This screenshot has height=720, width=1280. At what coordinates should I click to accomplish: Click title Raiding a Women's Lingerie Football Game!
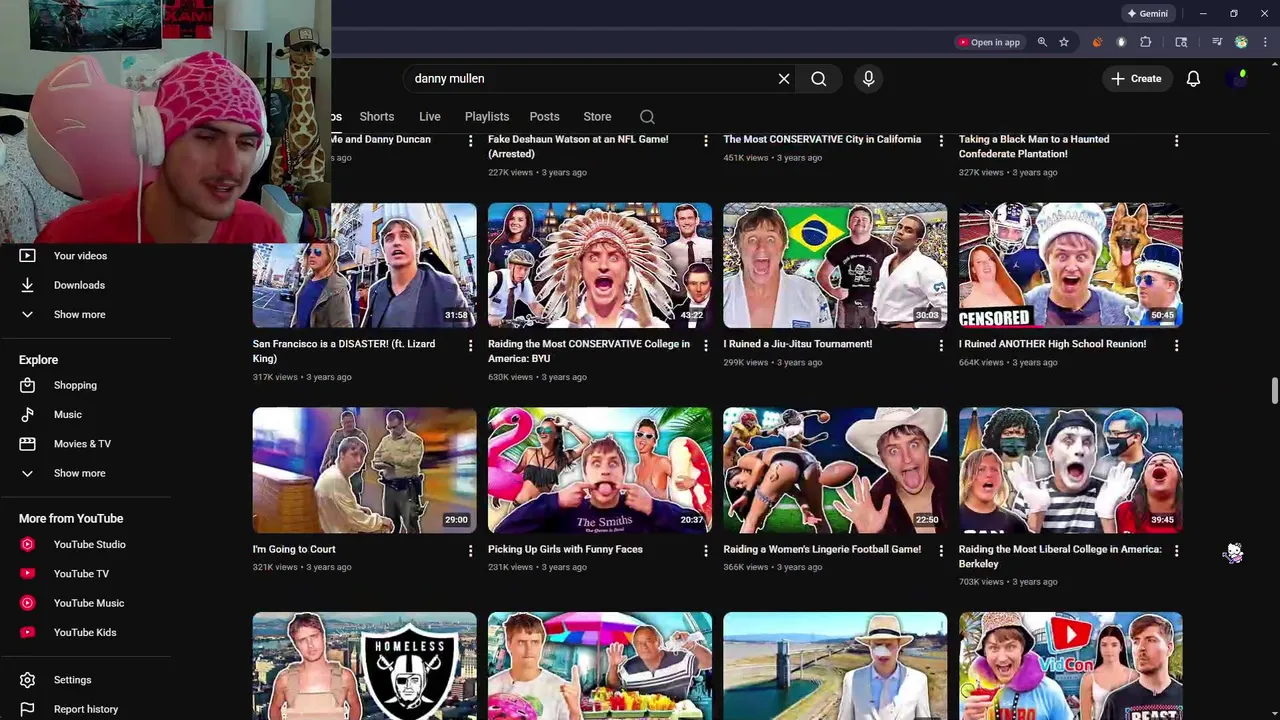822,549
